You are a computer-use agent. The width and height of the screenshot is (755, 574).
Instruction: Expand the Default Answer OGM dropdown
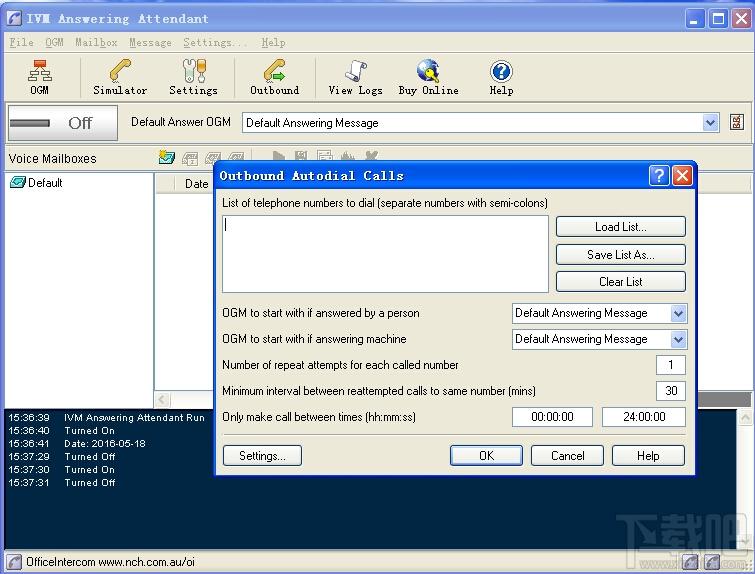pos(710,123)
